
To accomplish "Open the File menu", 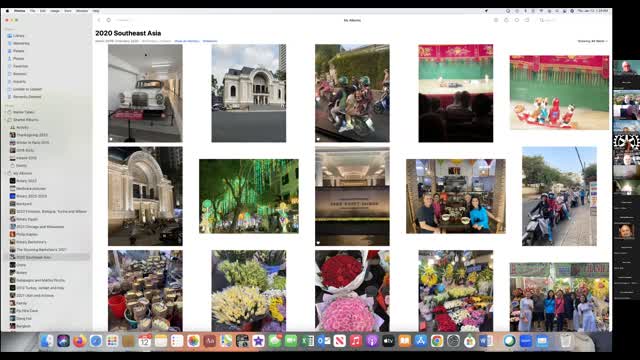I will [x=32, y=11].
